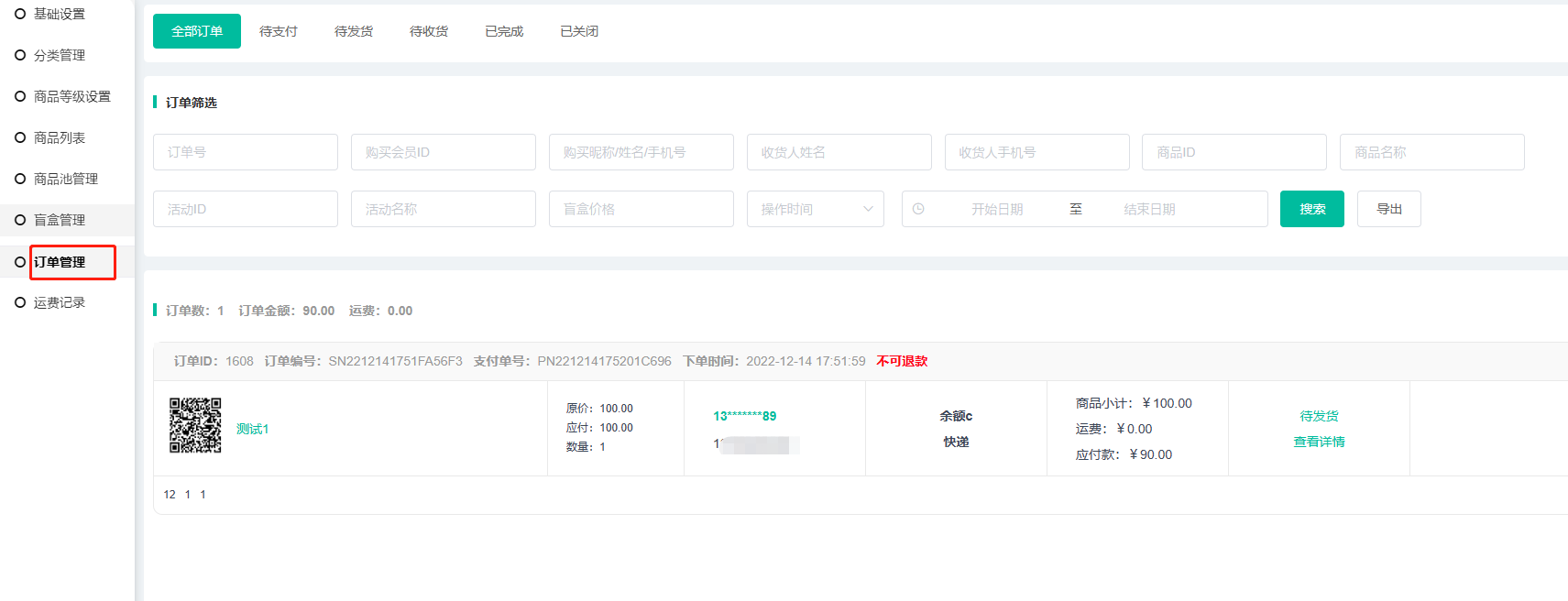
Task: Switch to the 已完成 tab
Action: tap(503, 31)
